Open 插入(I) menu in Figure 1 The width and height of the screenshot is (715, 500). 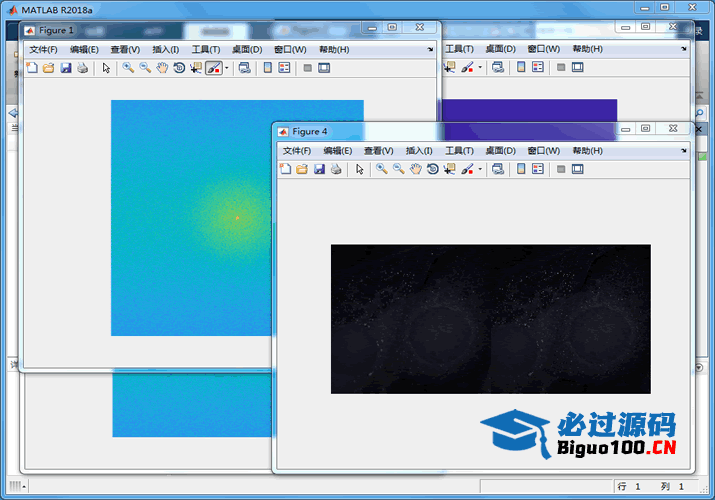[166, 50]
